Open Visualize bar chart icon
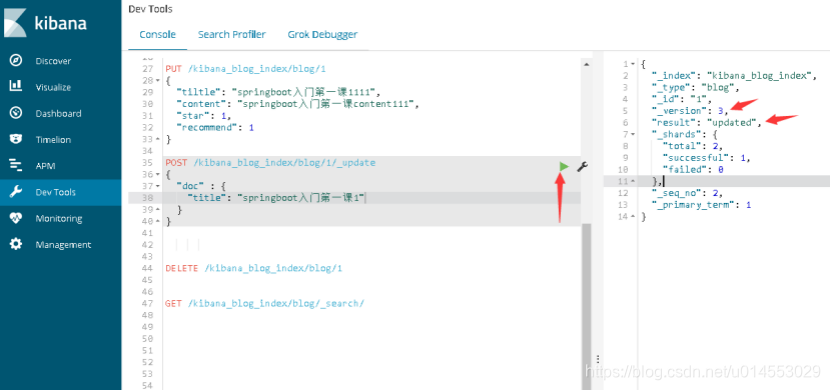 [x=16, y=86]
